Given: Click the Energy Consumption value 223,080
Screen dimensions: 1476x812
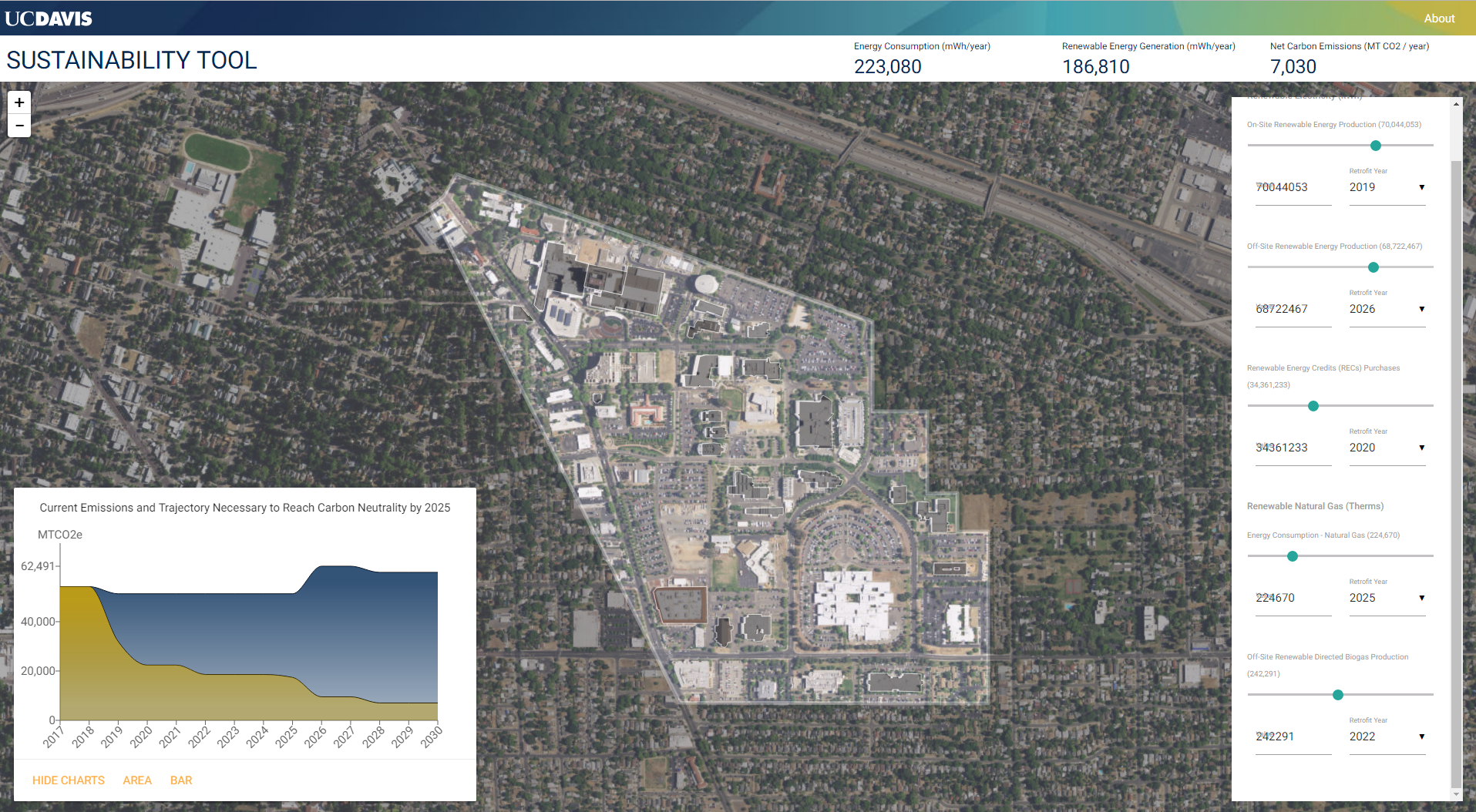Looking at the screenshot, I should point(887,67).
